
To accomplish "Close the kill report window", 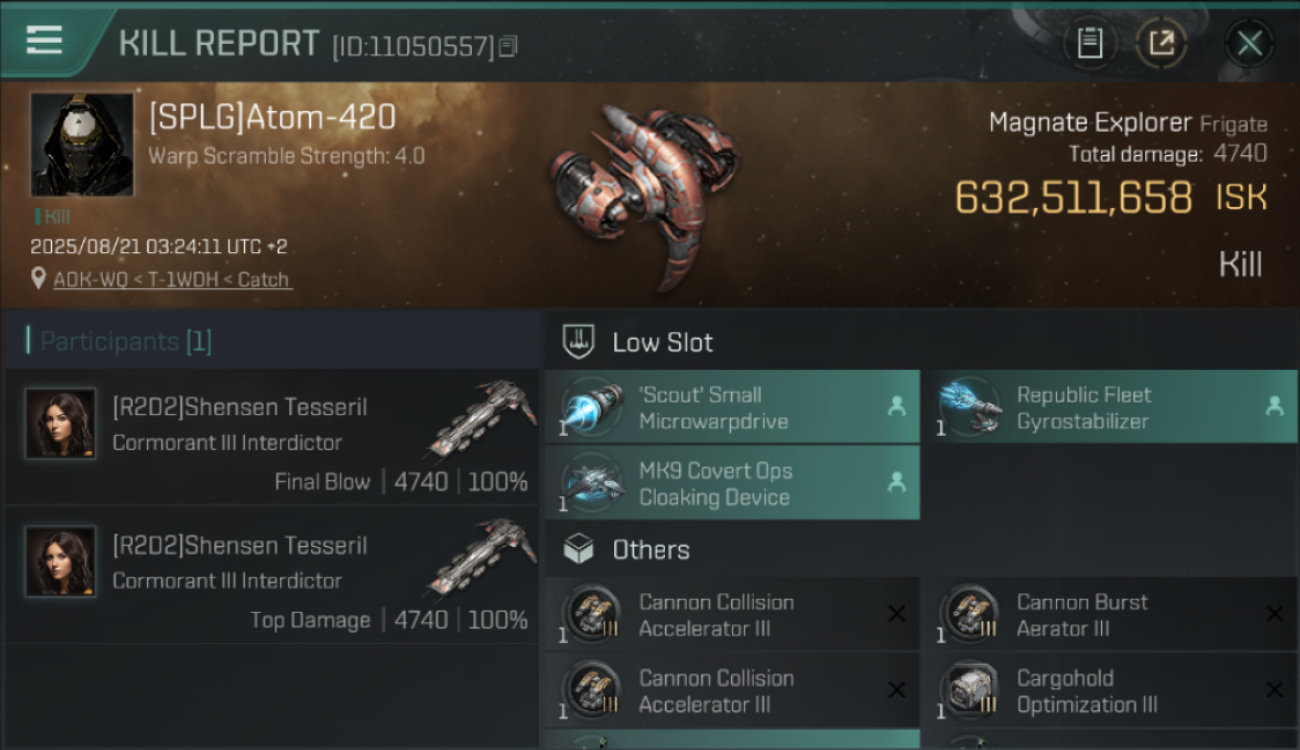I will click(1249, 43).
